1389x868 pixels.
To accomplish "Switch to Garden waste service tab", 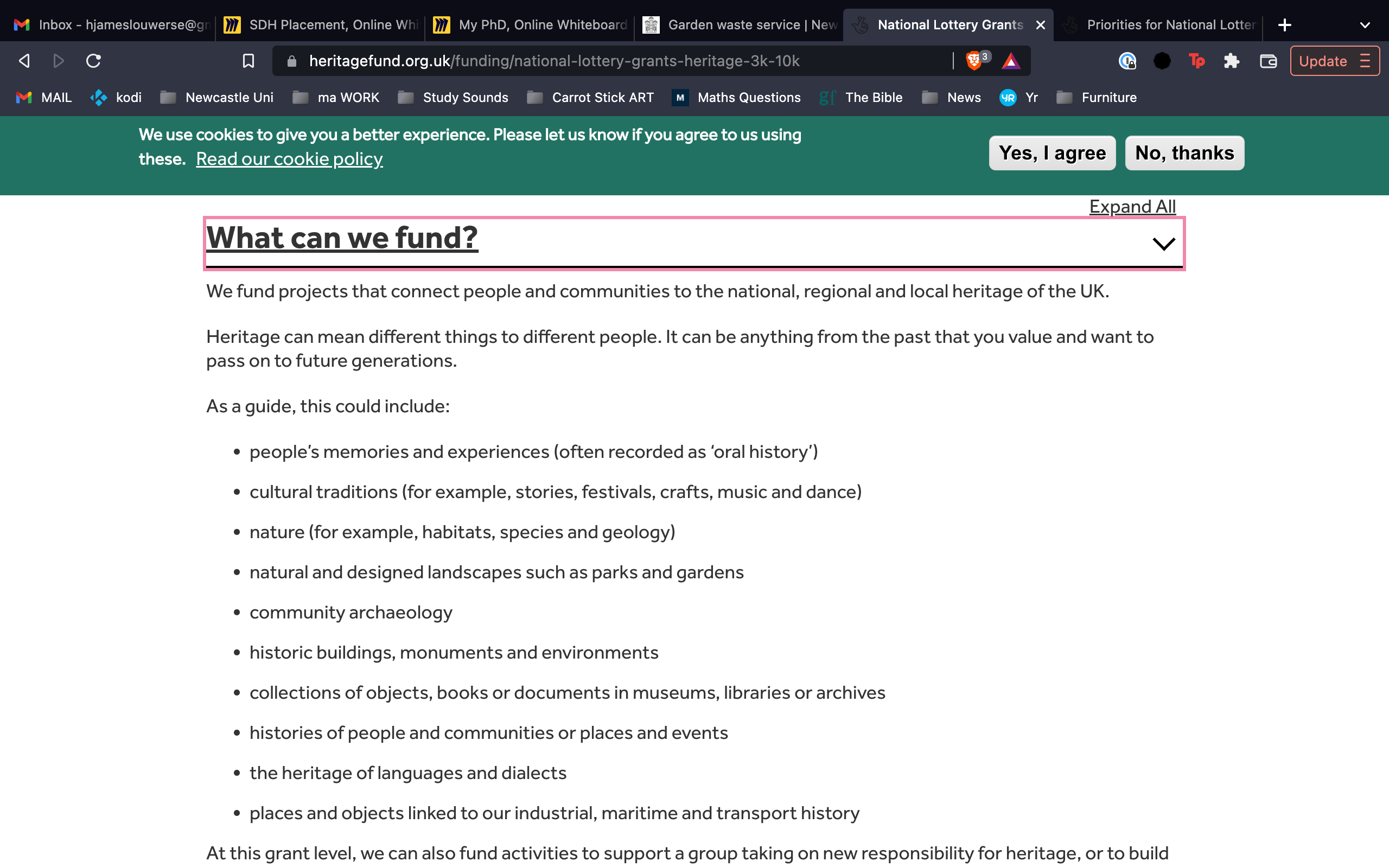I will pyautogui.click(x=740, y=25).
